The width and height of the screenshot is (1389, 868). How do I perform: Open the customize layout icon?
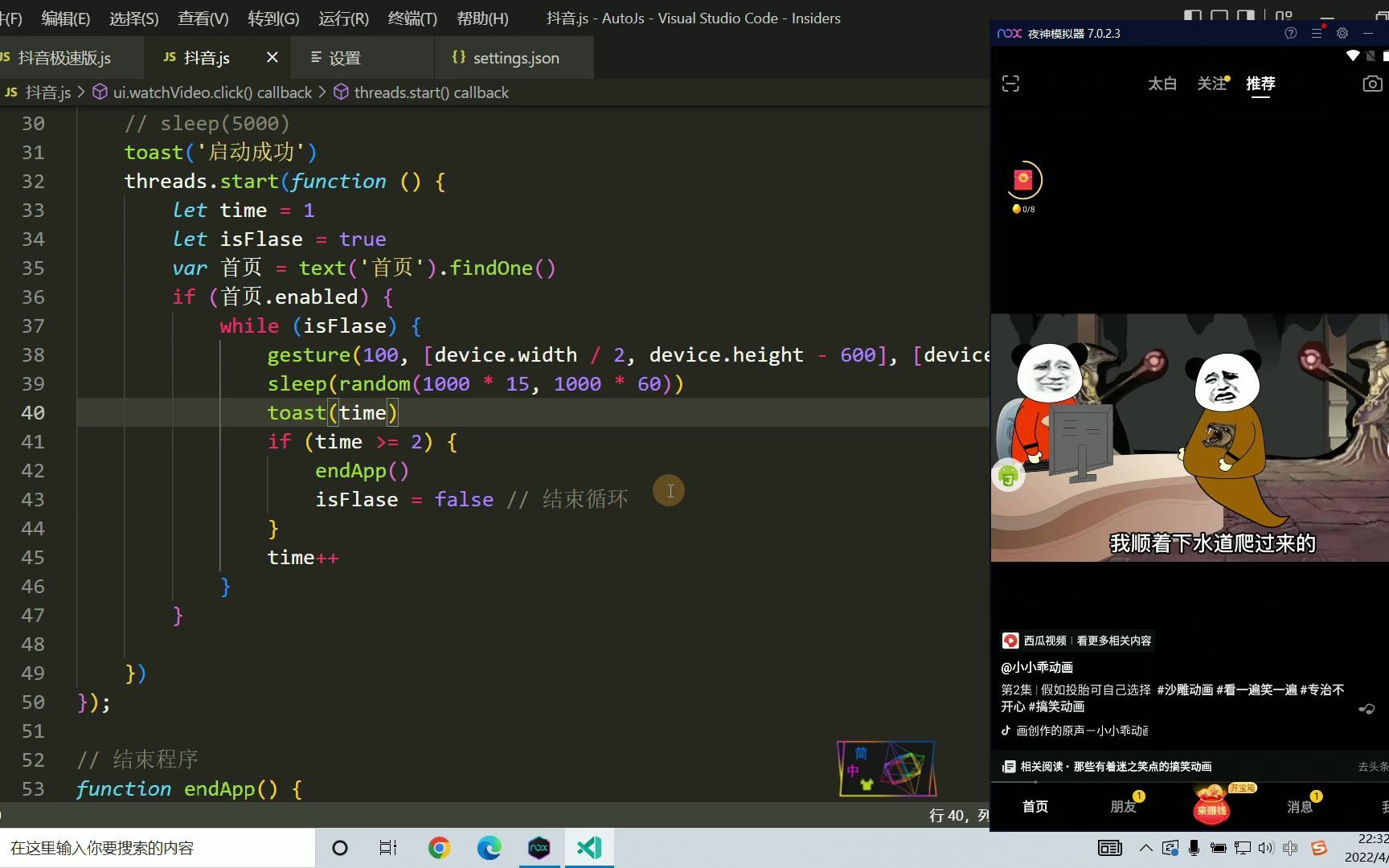pyautogui.click(x=1284, y=15)
